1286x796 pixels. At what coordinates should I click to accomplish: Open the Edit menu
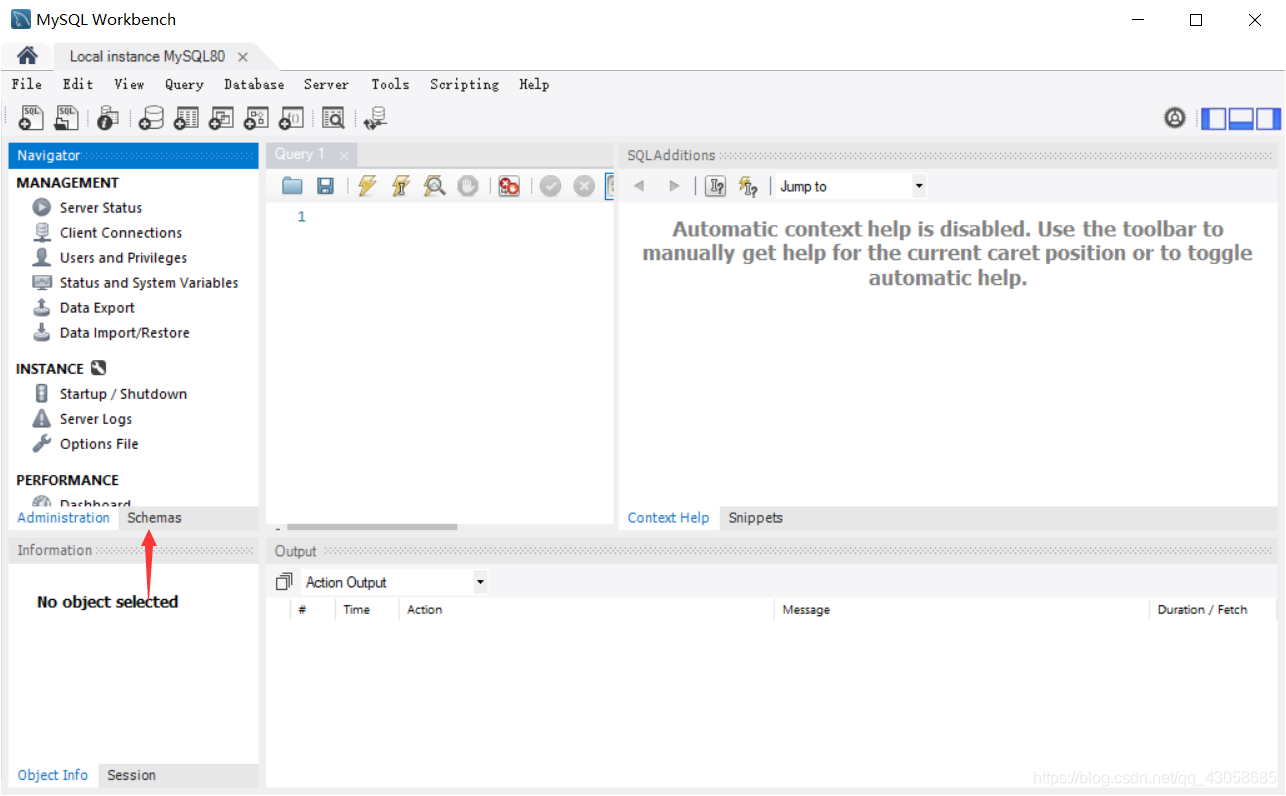(78, 84)
